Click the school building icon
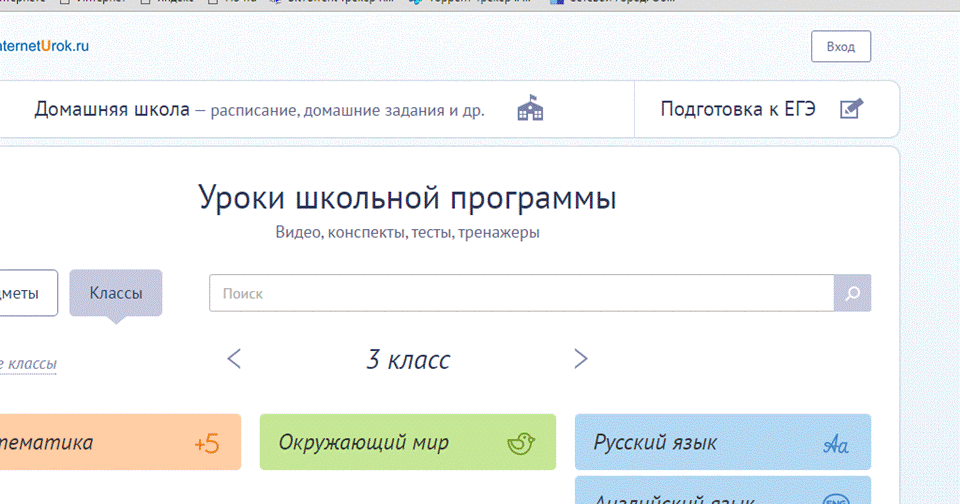960x504 pixels. point(530,108)
